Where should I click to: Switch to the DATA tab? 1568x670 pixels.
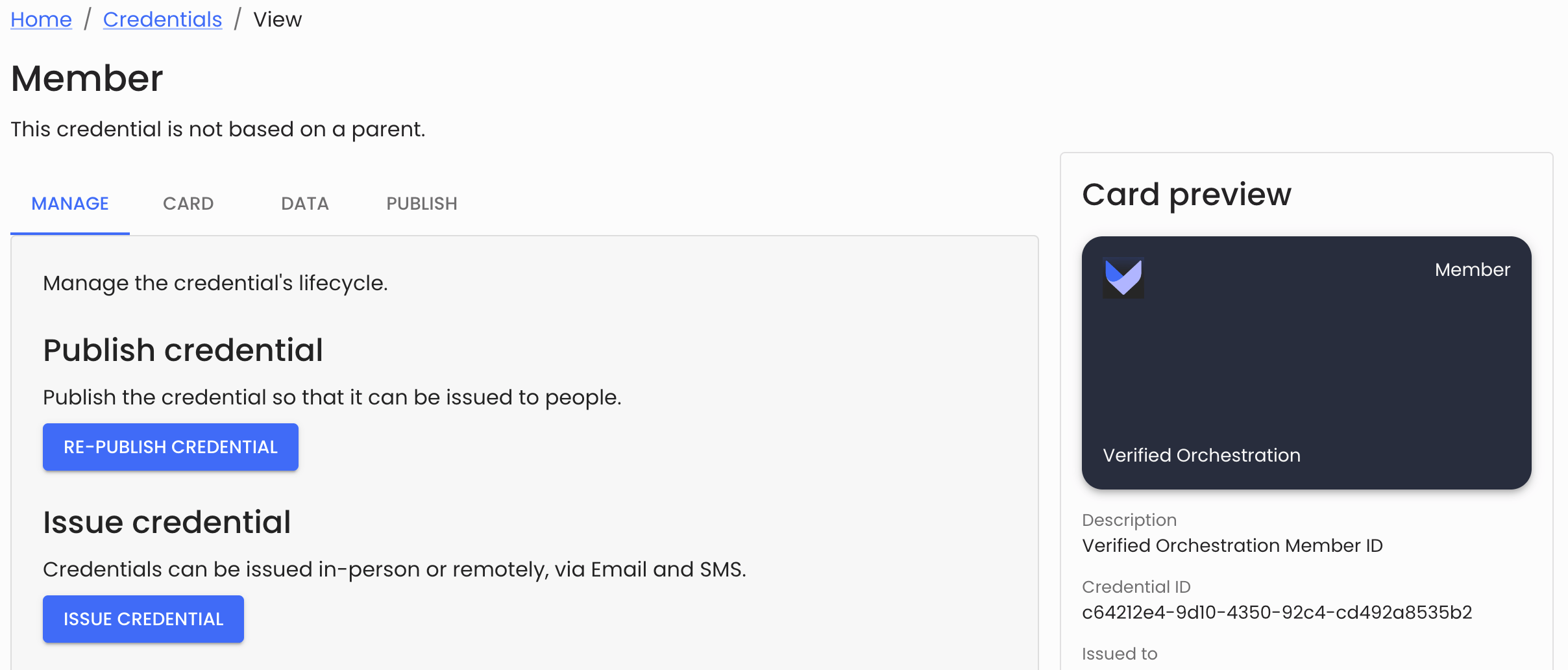click(x=305, y=203)
